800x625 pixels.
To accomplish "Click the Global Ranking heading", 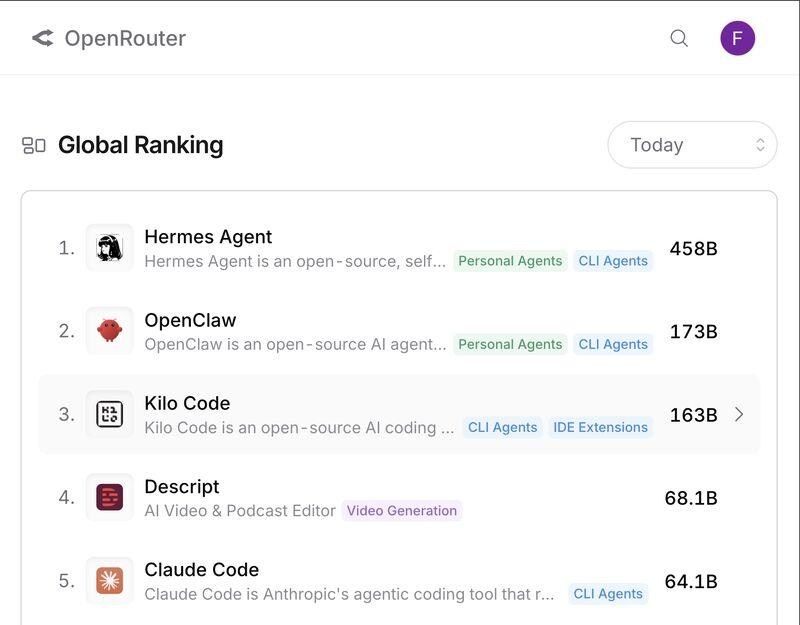I will (x=140, y=145).
